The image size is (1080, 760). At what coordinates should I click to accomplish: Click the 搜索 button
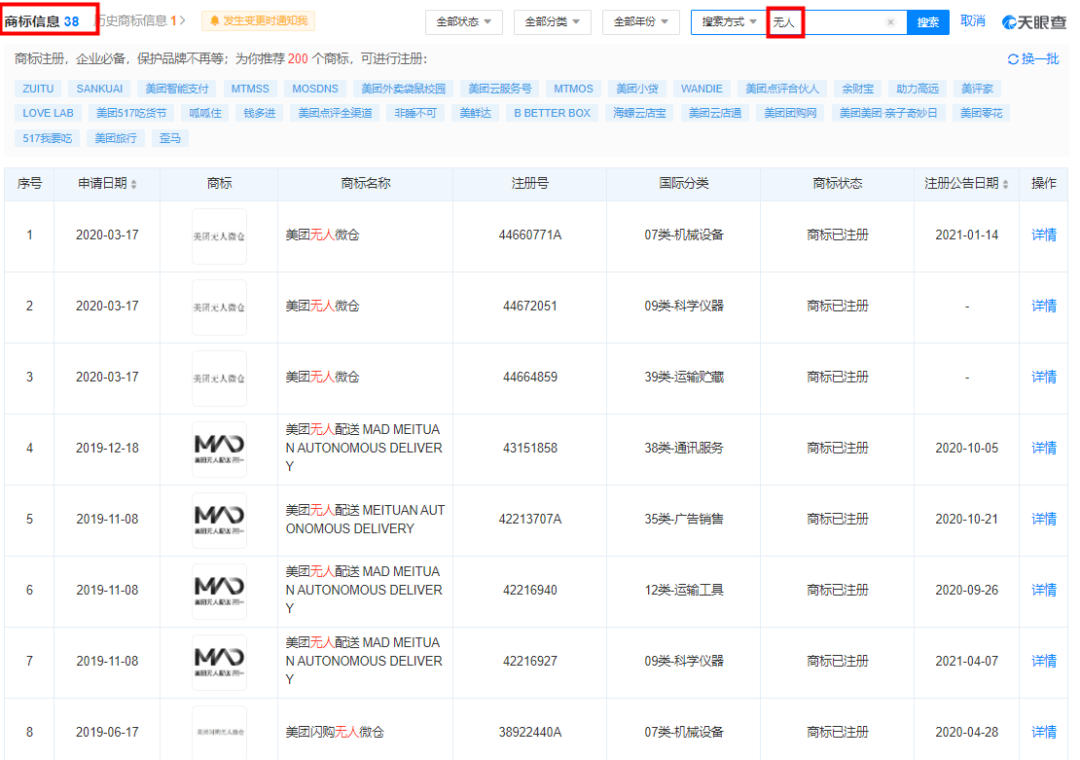928,22
